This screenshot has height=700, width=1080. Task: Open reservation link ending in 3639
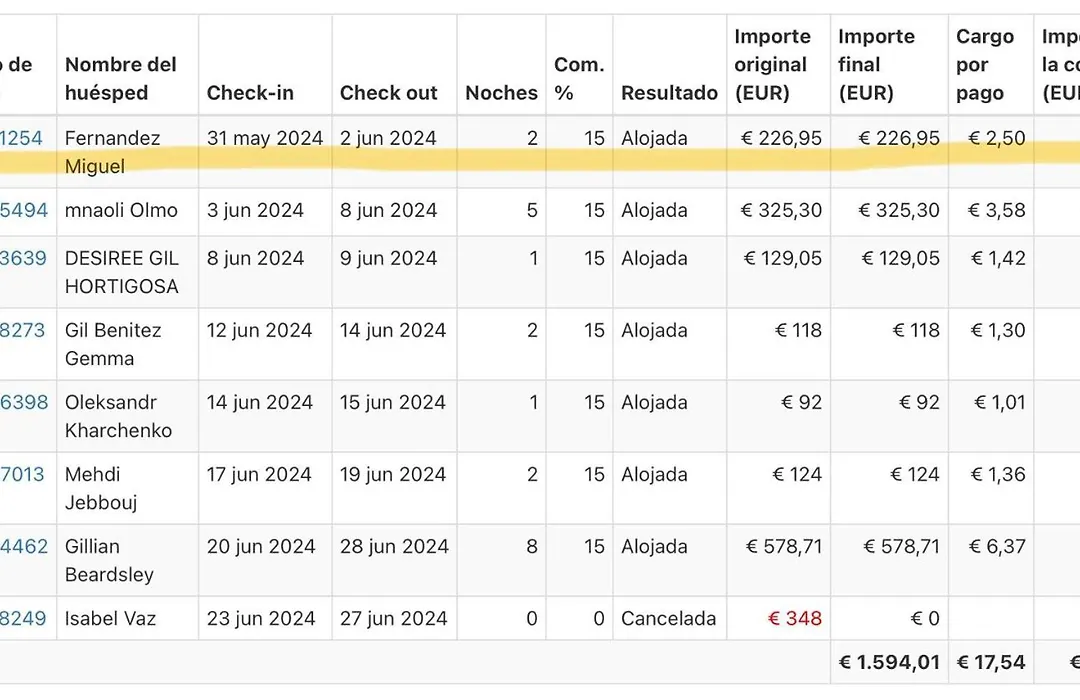tap(23, 258)
